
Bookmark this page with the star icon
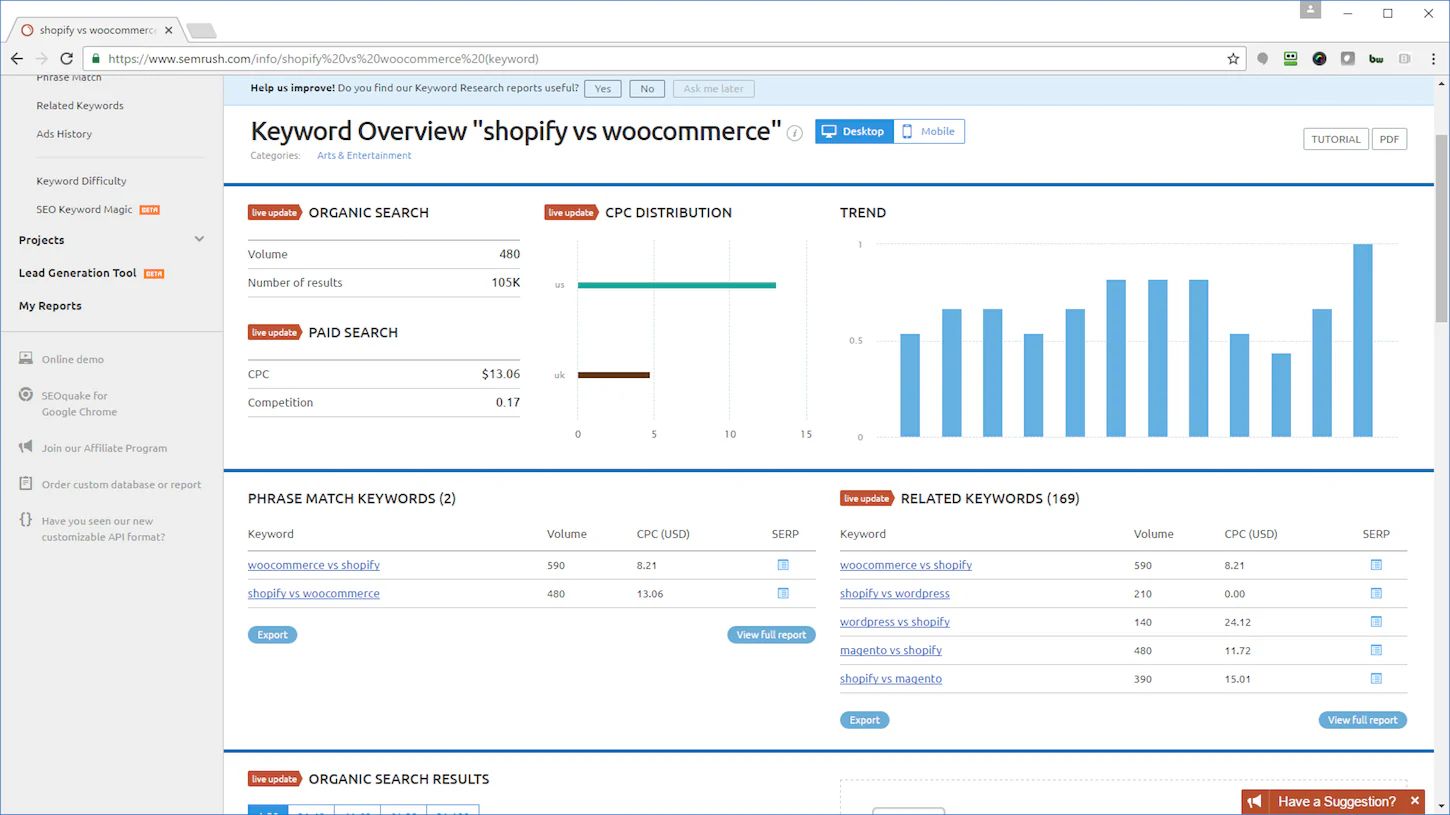pyautogui.click(x=1233, y=59)
